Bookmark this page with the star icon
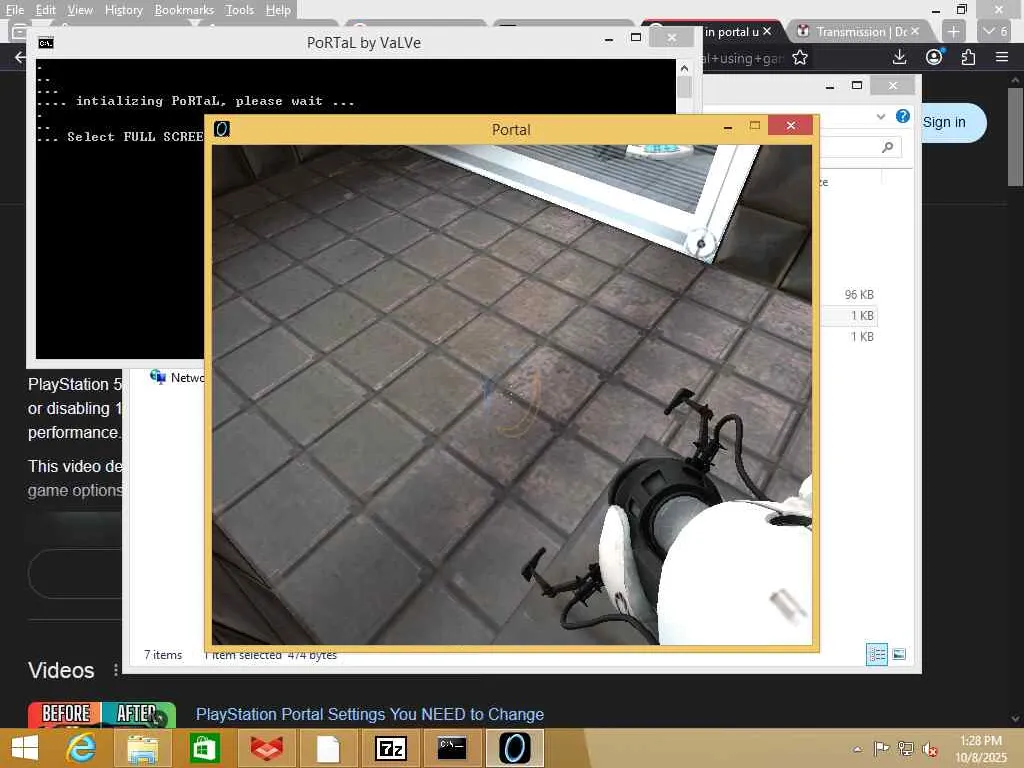 (x=799, y=58)
